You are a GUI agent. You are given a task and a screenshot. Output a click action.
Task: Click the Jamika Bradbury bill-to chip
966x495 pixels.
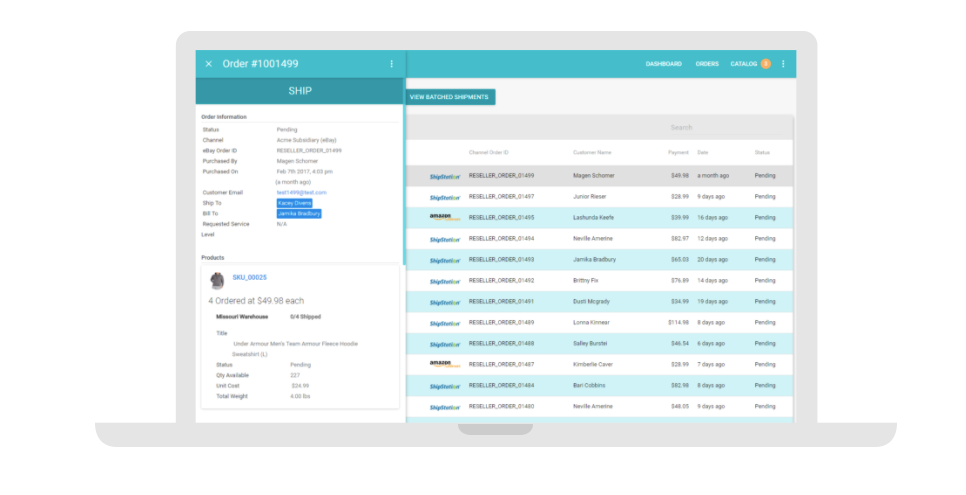pyautogui.click(x=299, y=213)
